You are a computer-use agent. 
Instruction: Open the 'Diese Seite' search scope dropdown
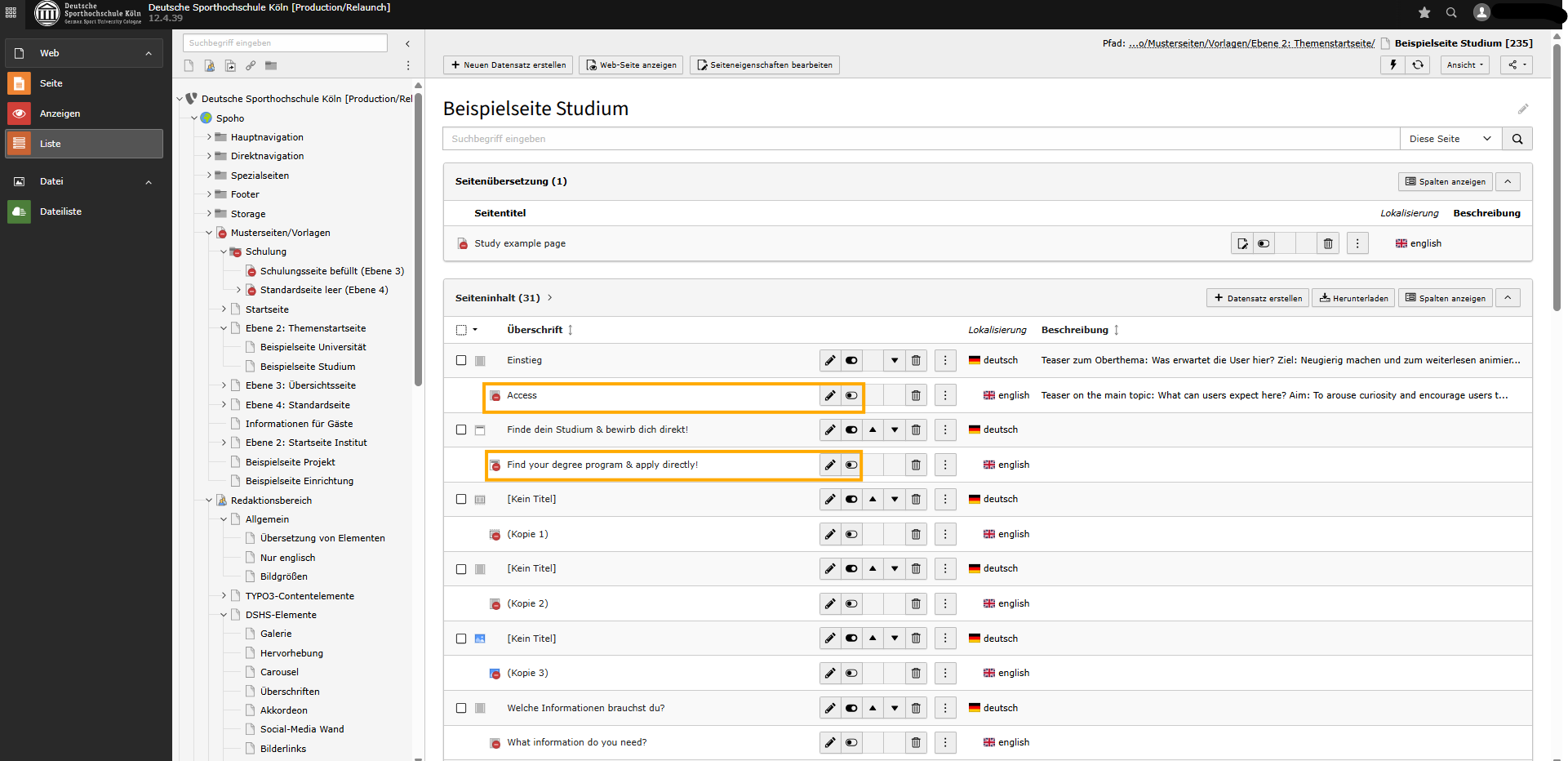coord(1450,139)
